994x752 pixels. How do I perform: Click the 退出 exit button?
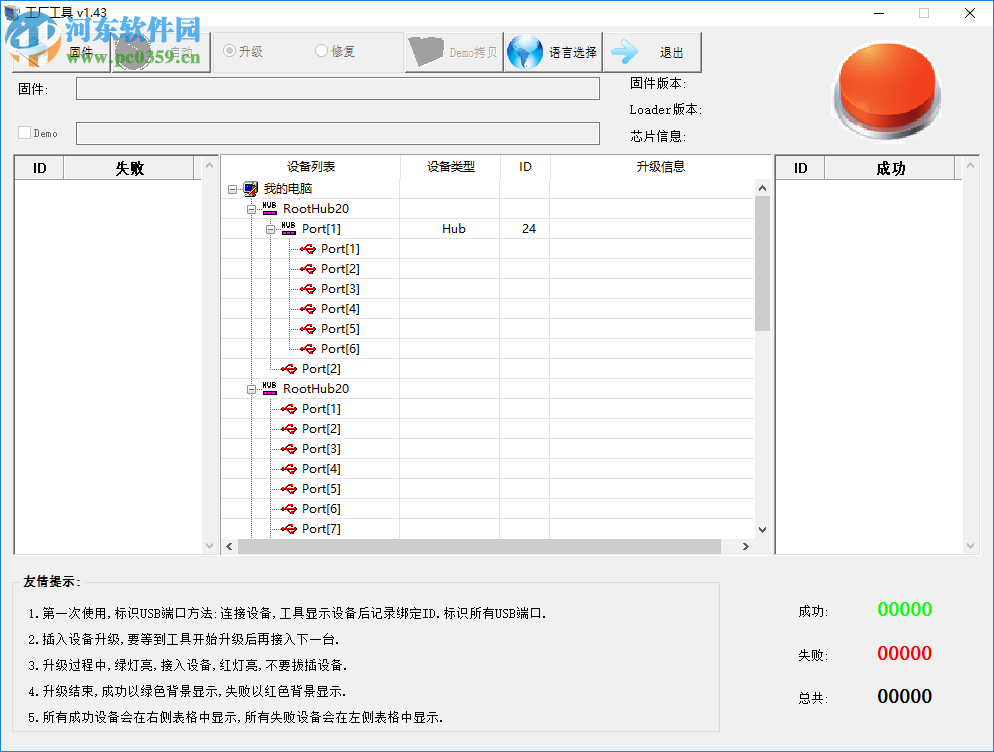point(652,52)
